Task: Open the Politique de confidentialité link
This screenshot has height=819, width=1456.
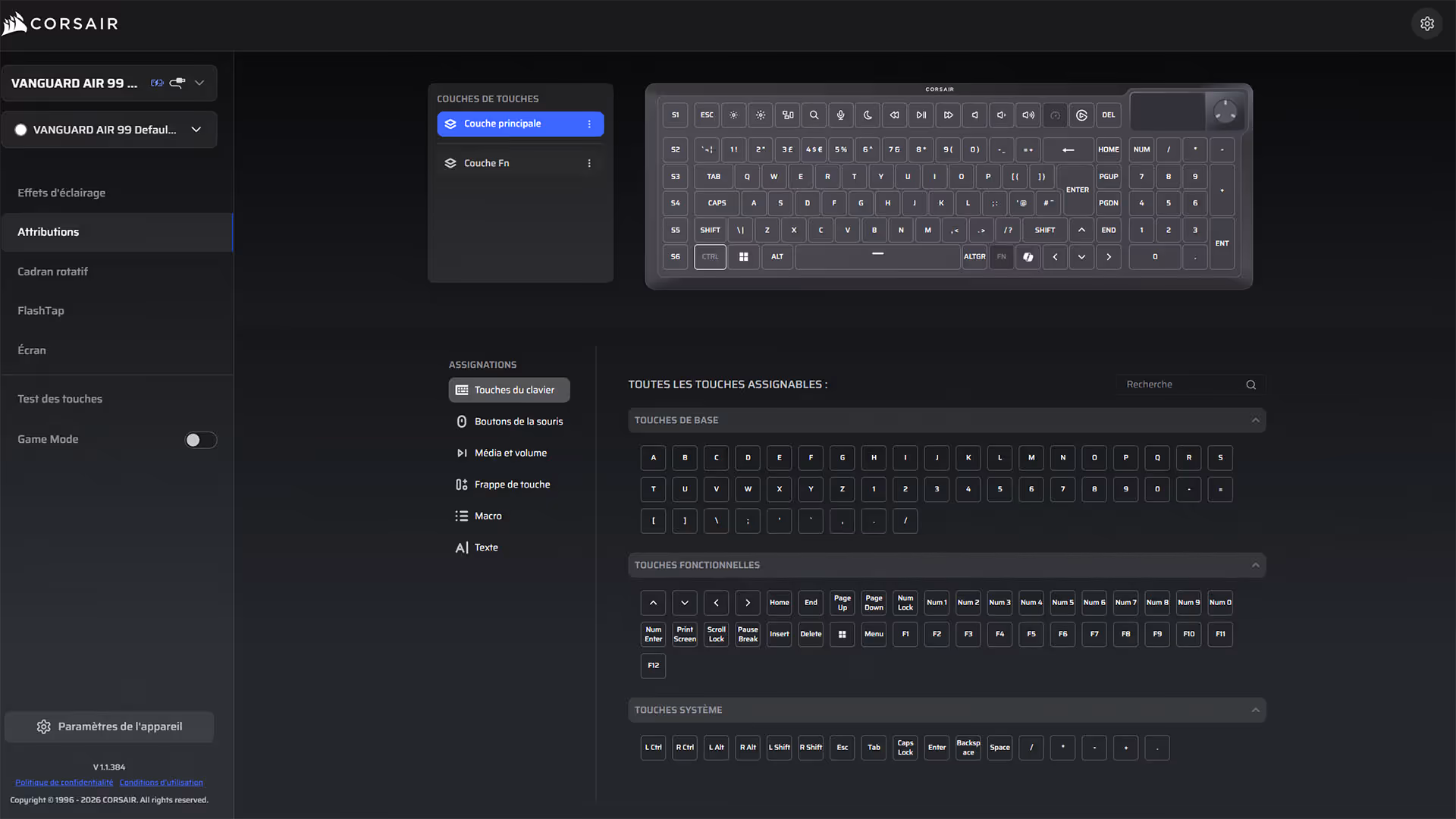Action: click(64, 783)
